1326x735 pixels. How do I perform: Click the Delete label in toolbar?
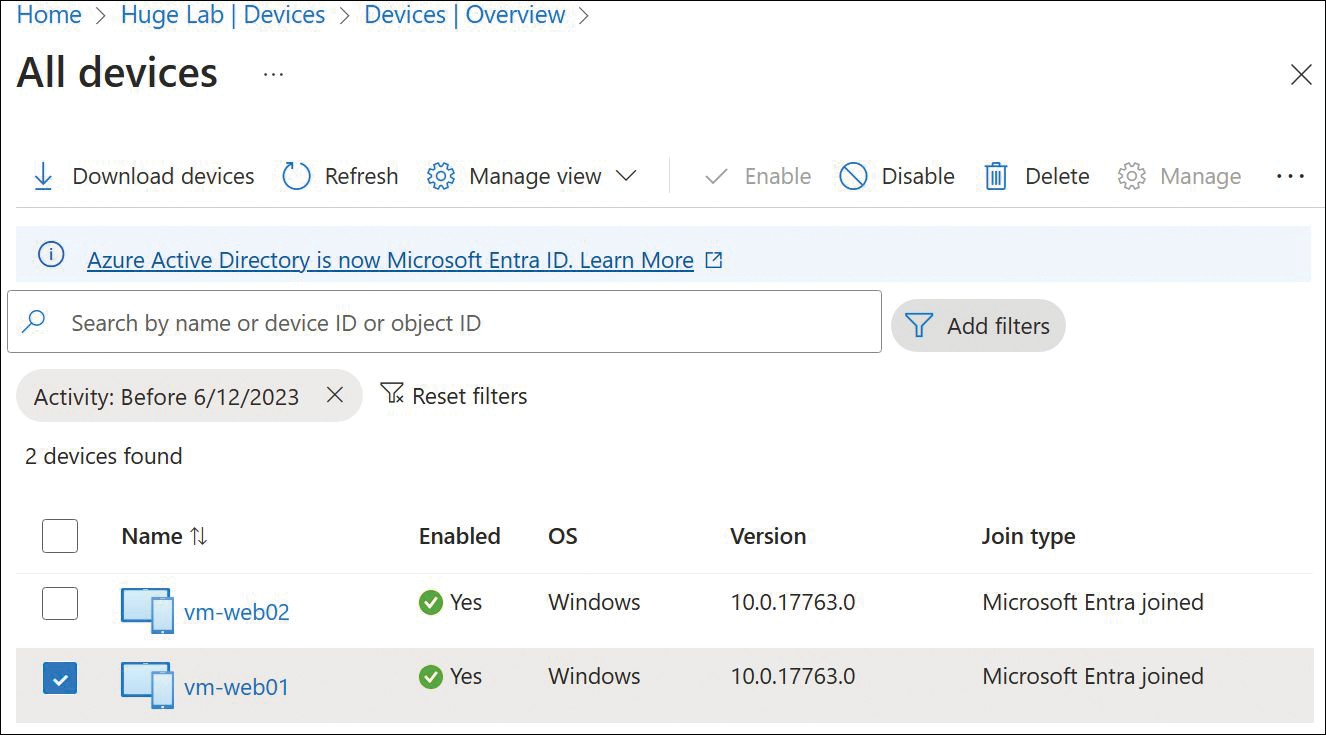(1057, 176)
